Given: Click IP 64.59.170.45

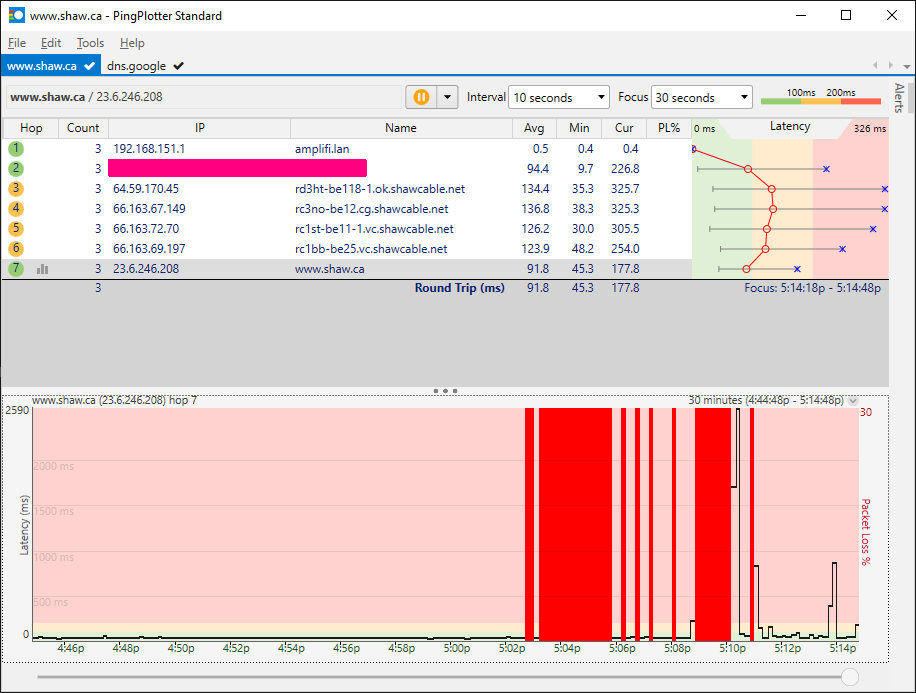Looking at the screenshot, I should click(x=146, y=189).
